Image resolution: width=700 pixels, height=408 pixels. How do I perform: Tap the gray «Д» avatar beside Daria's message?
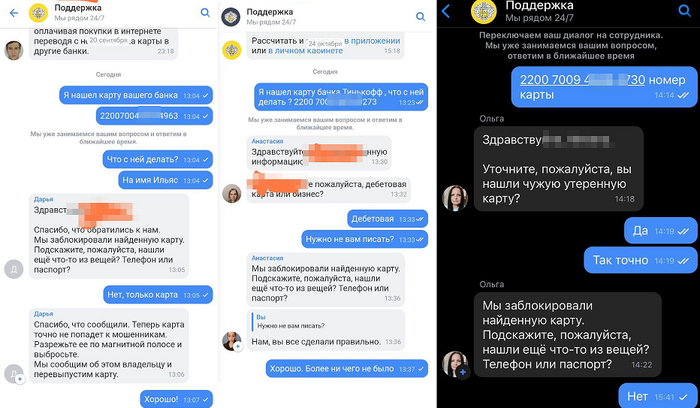[14, 270]
